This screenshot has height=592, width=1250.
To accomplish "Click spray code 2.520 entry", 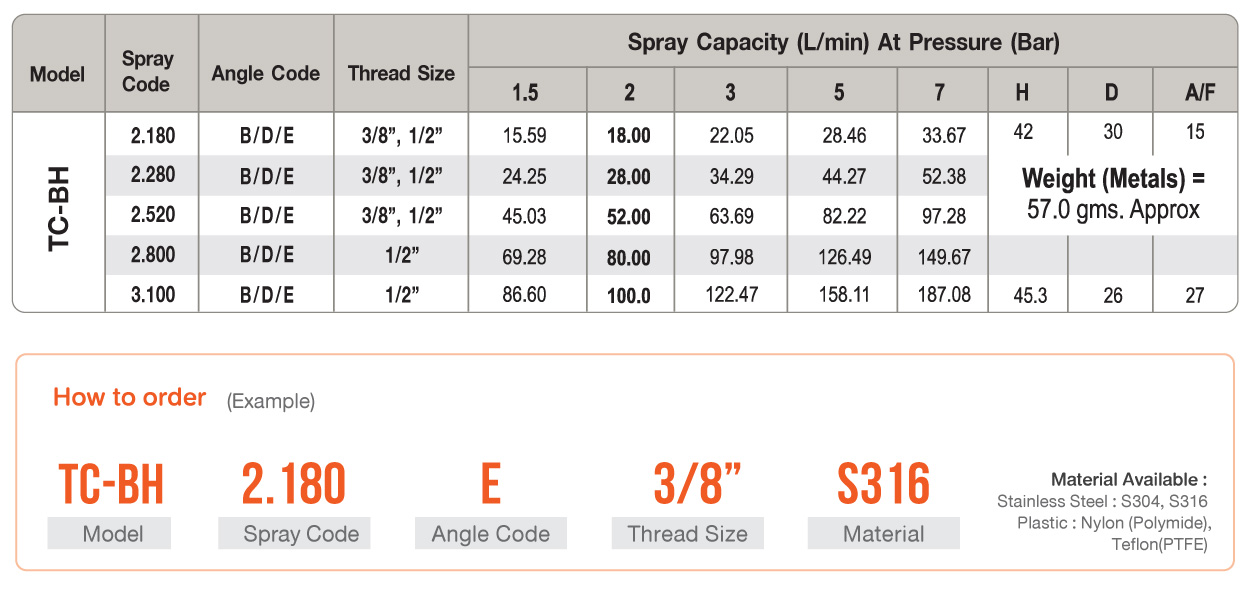I will point(152,215).
